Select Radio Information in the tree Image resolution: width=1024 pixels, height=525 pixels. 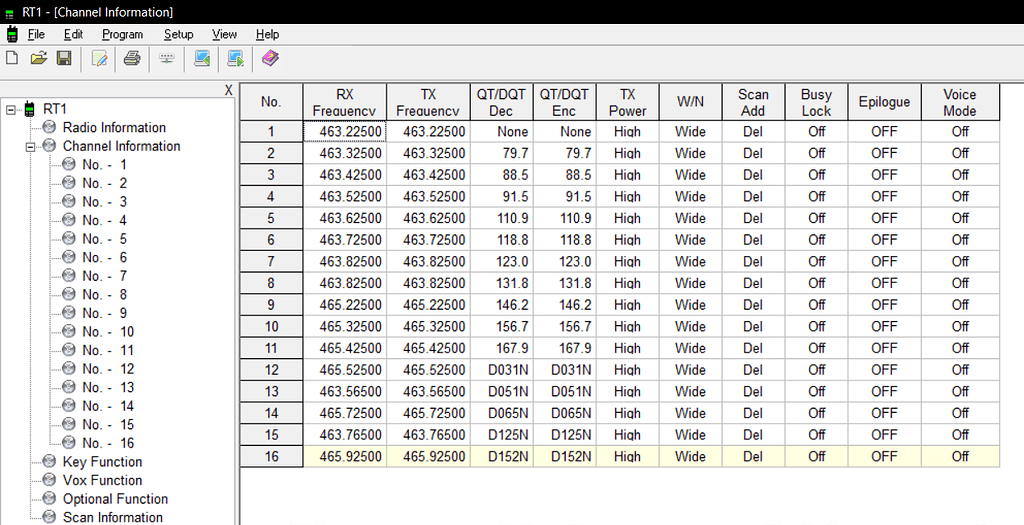[x=114, y=128]
